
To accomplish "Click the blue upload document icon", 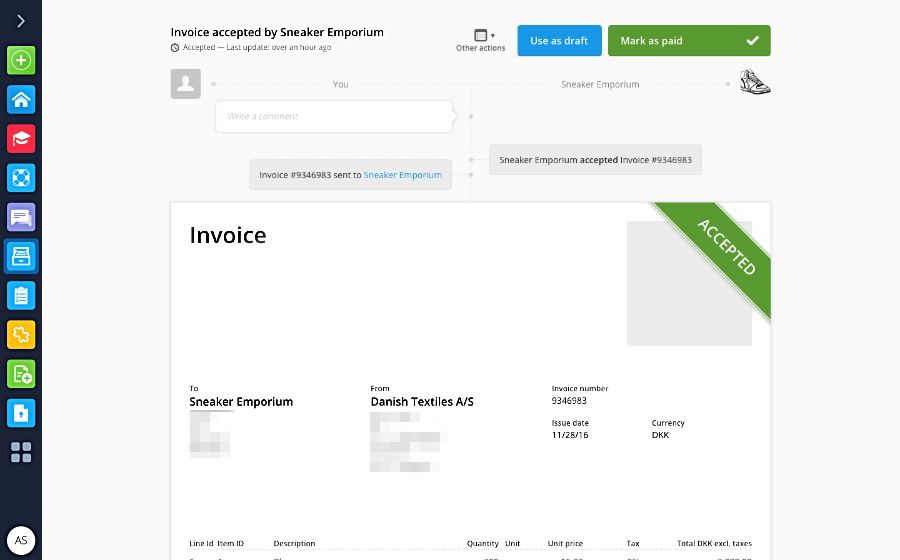I will pos(21,413).
